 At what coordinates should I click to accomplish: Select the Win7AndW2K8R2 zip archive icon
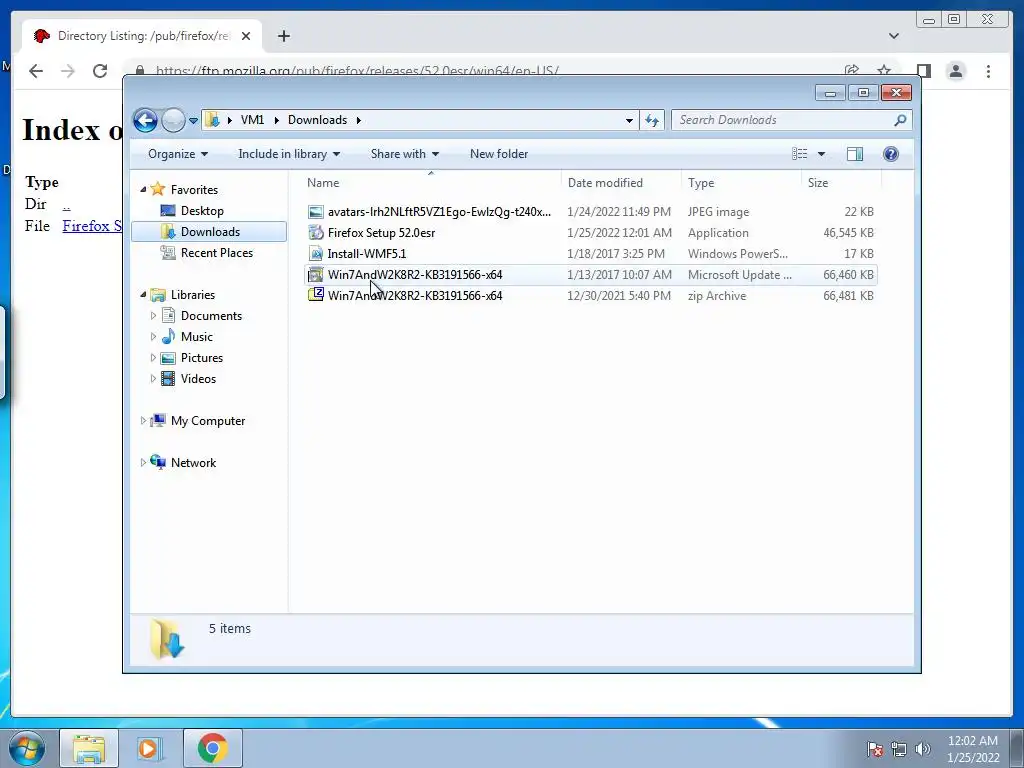click(x=316, y=295)
